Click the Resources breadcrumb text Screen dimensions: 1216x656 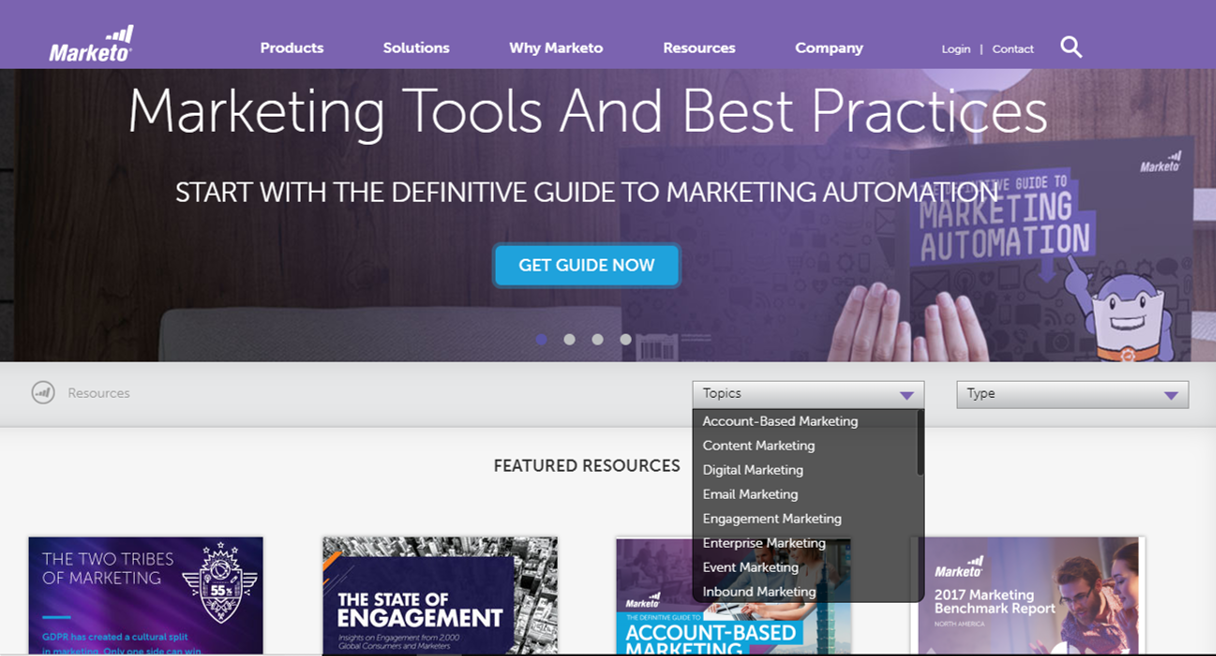click(x=99, y=393)
